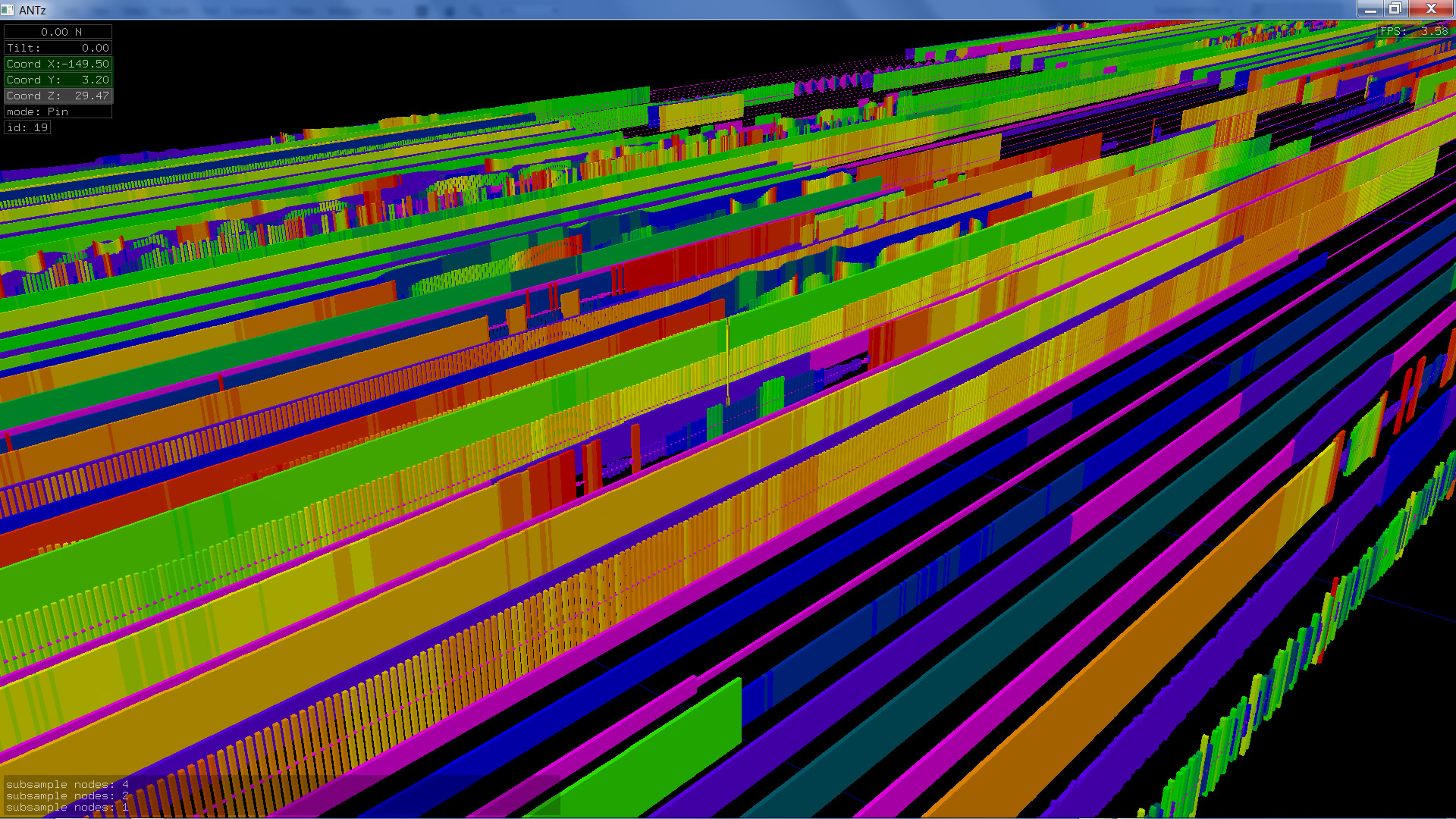1456x819 pixels.
Task: Click the 'subsample nodes: 4' console line
Action: pos(67,784)
